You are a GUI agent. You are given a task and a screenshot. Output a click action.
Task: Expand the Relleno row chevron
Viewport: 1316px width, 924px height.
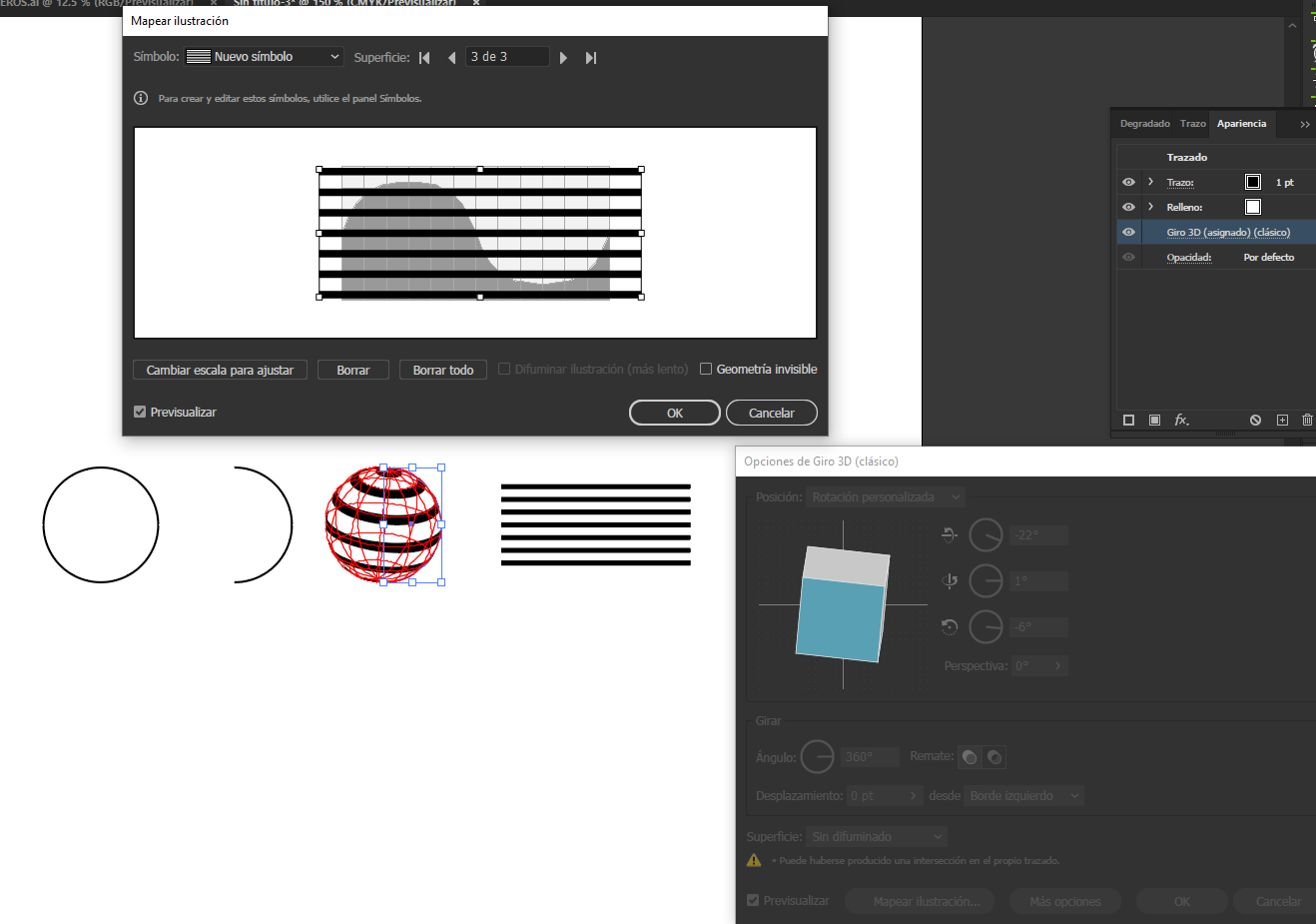(1150, 207)
